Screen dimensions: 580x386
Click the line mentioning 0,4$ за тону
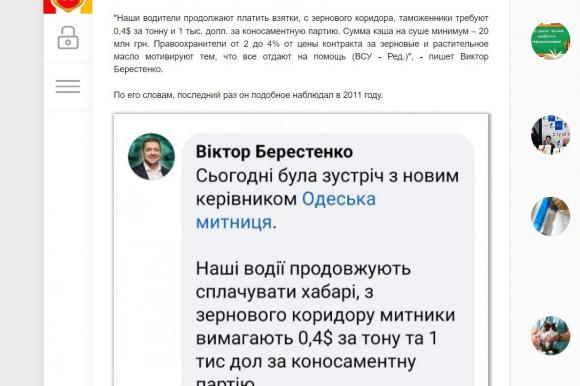[x=317, y=338]
